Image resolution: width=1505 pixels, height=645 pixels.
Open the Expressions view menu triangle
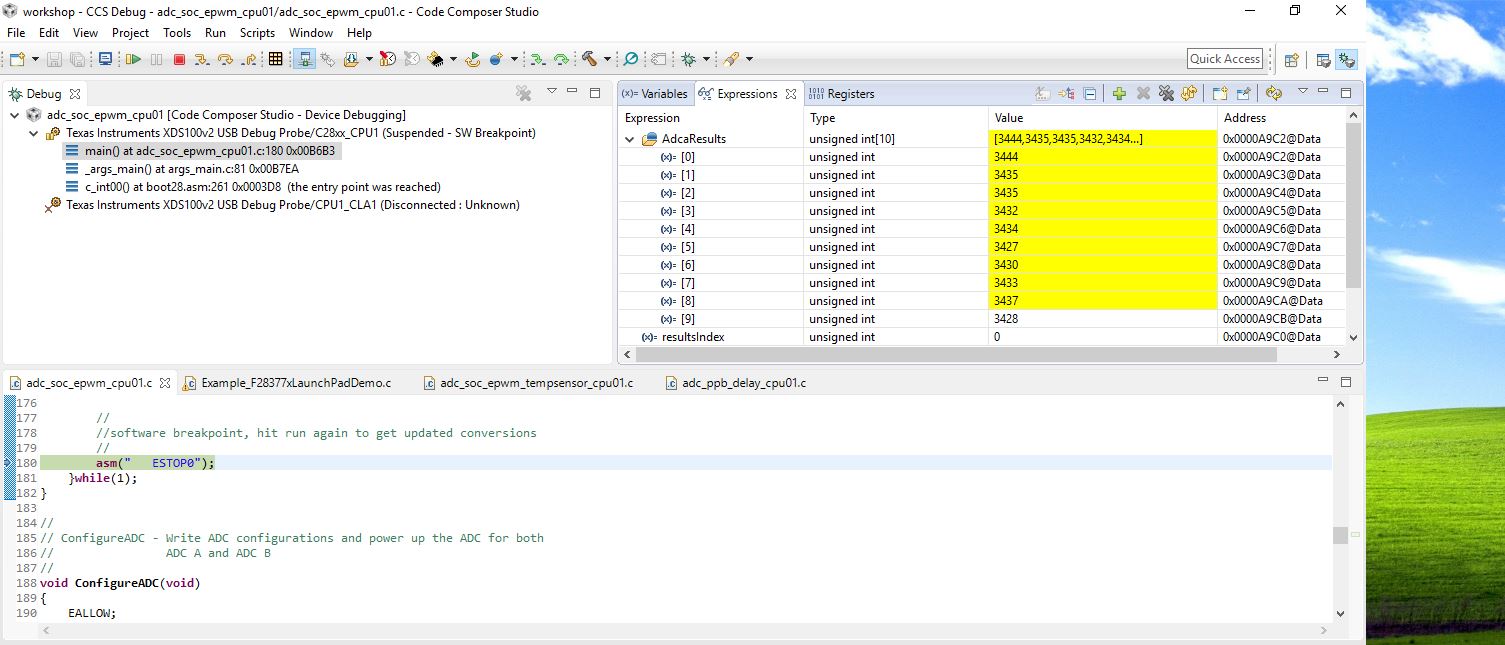pyautogui.click(x=1302, y=92)
